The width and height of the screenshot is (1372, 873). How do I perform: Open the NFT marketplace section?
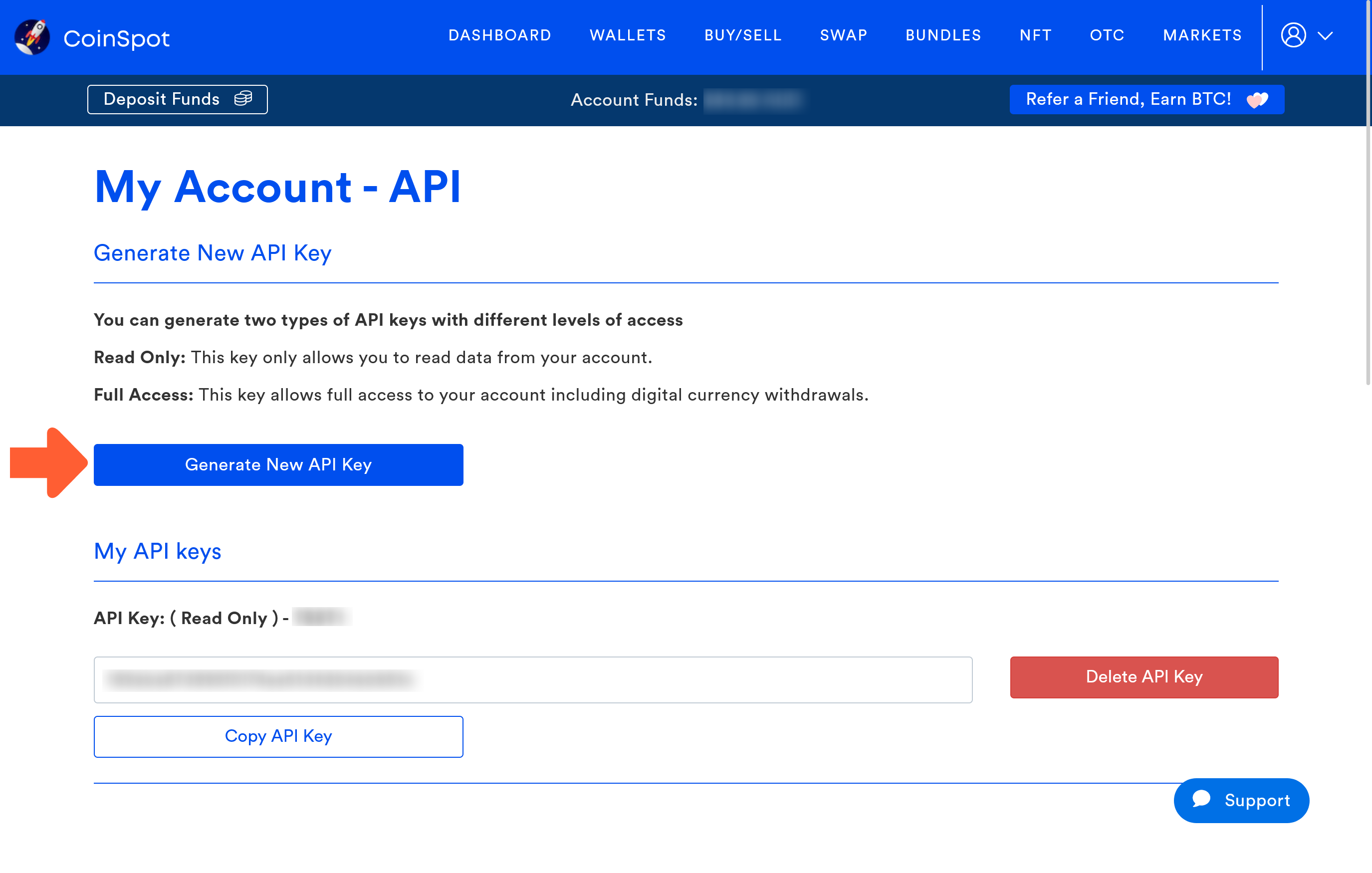coord(1035,35)
